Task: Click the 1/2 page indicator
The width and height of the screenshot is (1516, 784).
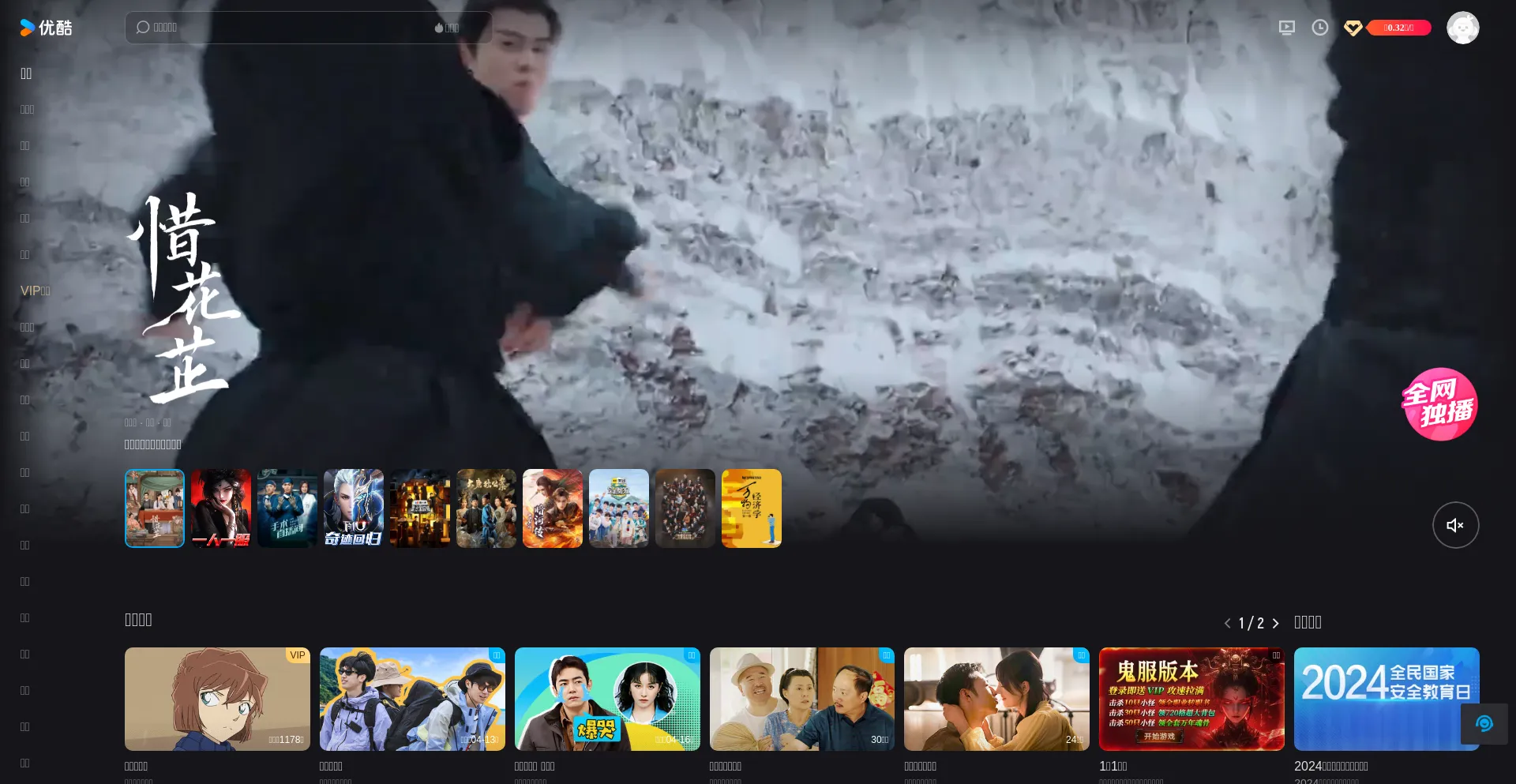Action: pyautogui.click(x=1251, y=623)
